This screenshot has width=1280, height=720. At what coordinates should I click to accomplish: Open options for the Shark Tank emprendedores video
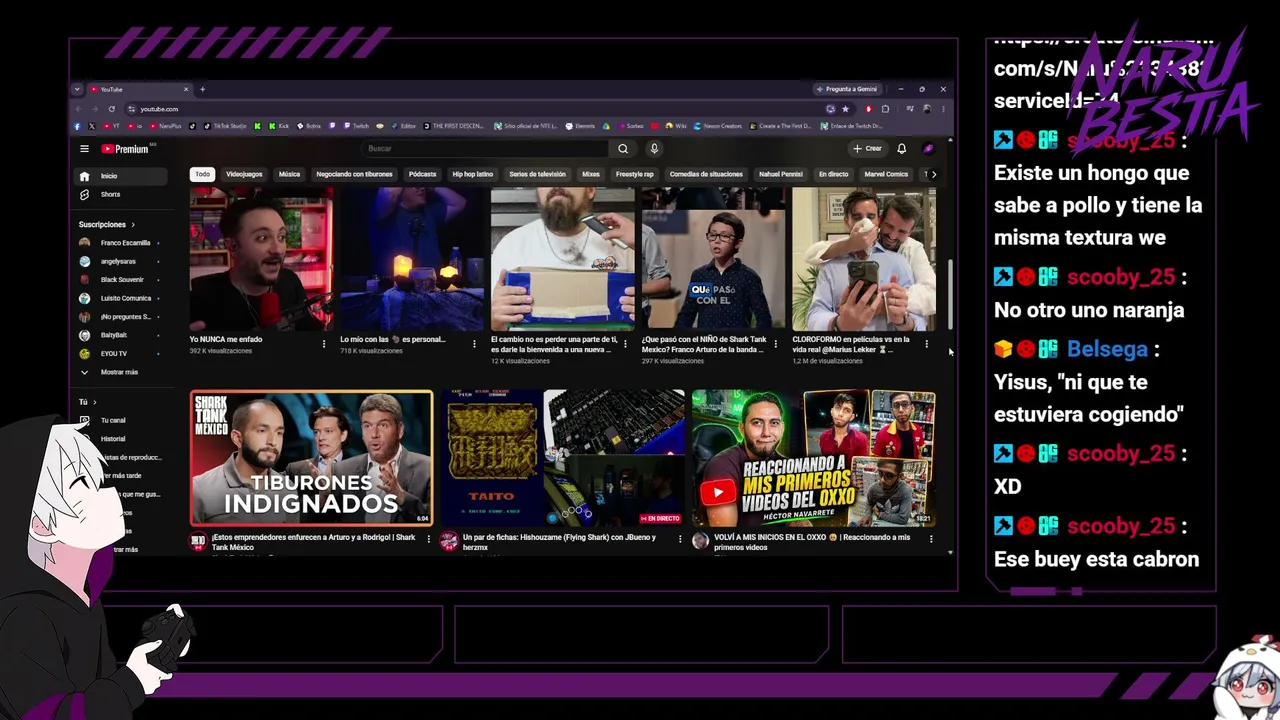429,540
